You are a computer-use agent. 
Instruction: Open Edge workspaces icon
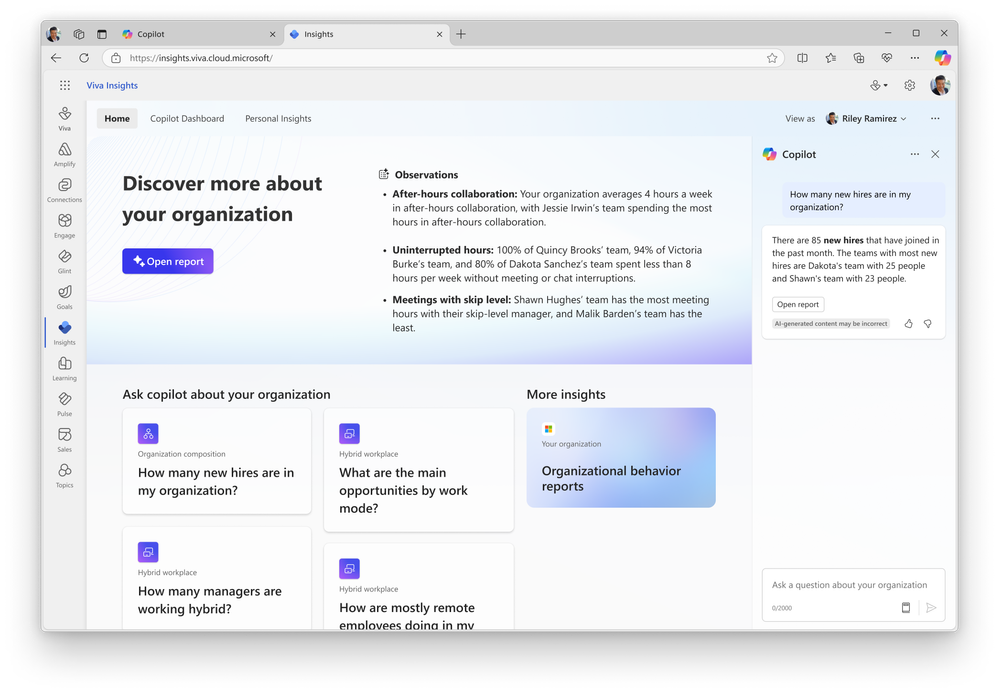click(x=79, y=34)
